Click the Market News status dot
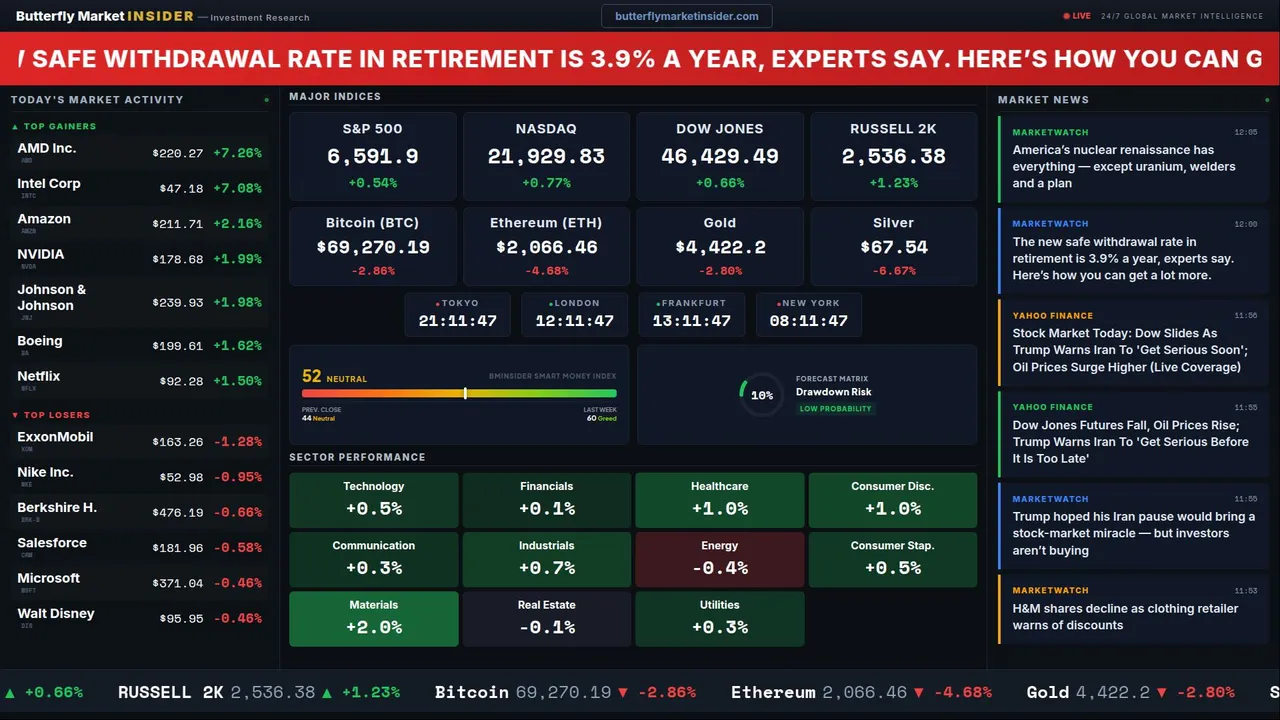 pyautogui.click(x=1266, y=100)
